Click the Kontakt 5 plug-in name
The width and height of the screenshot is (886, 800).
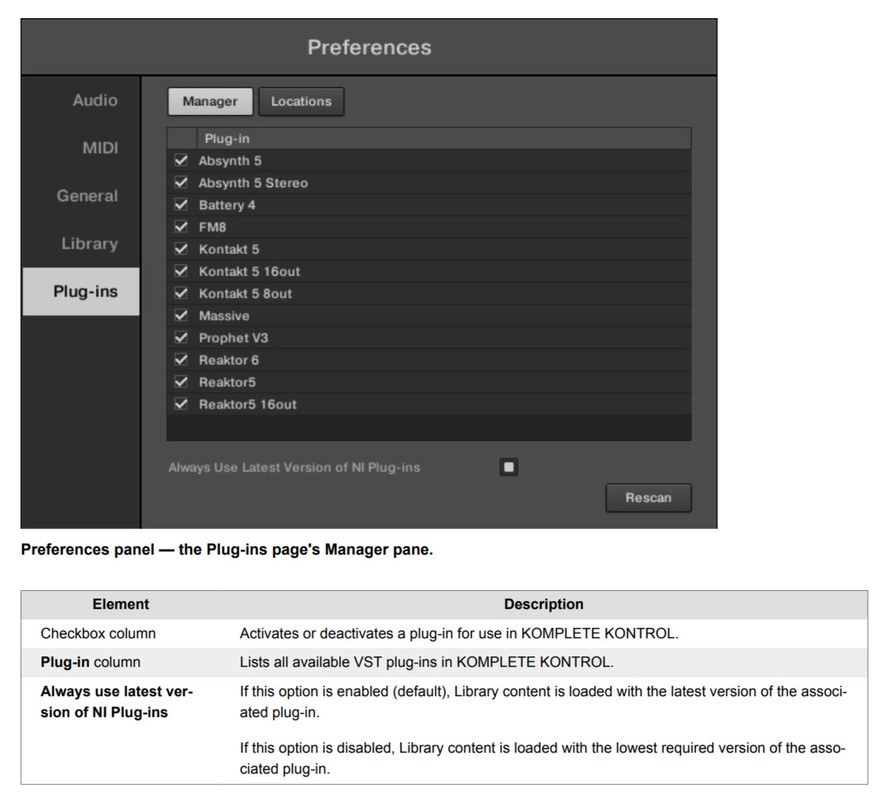coord(229,249)
